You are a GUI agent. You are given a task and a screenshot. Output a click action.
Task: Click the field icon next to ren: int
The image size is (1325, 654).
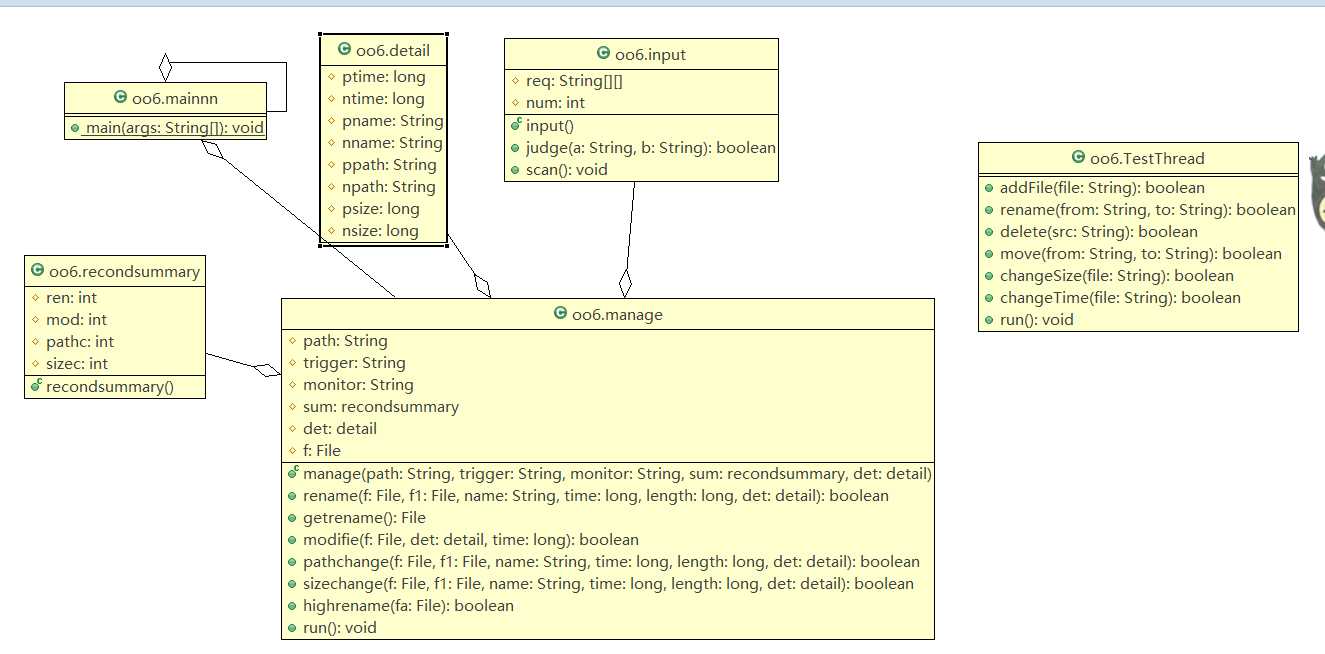coord(36,298)
